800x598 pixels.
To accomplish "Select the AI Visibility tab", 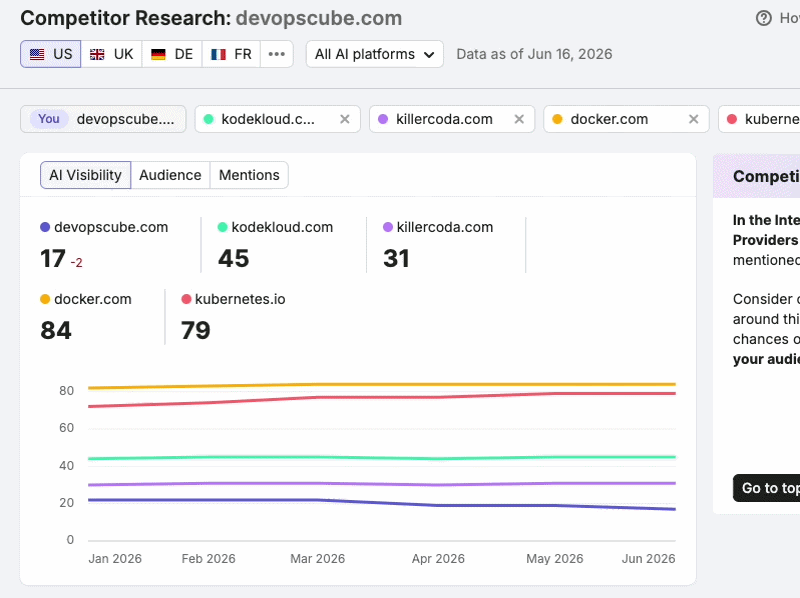I will (85, 175).
